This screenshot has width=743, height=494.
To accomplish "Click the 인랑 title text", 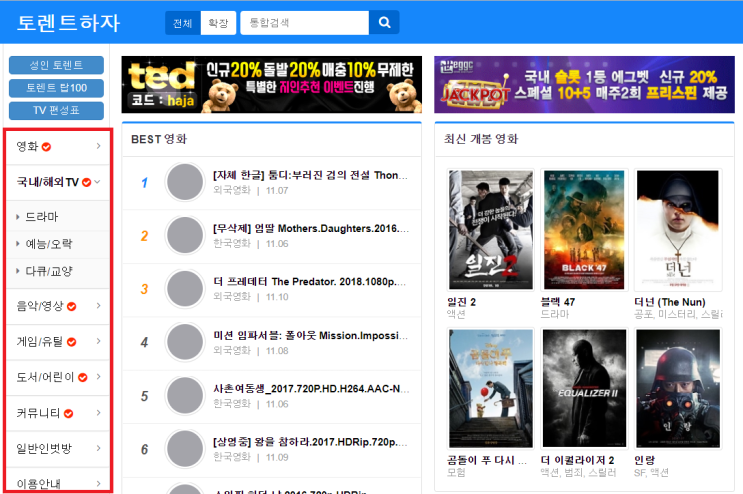I will tap(644, 460).
